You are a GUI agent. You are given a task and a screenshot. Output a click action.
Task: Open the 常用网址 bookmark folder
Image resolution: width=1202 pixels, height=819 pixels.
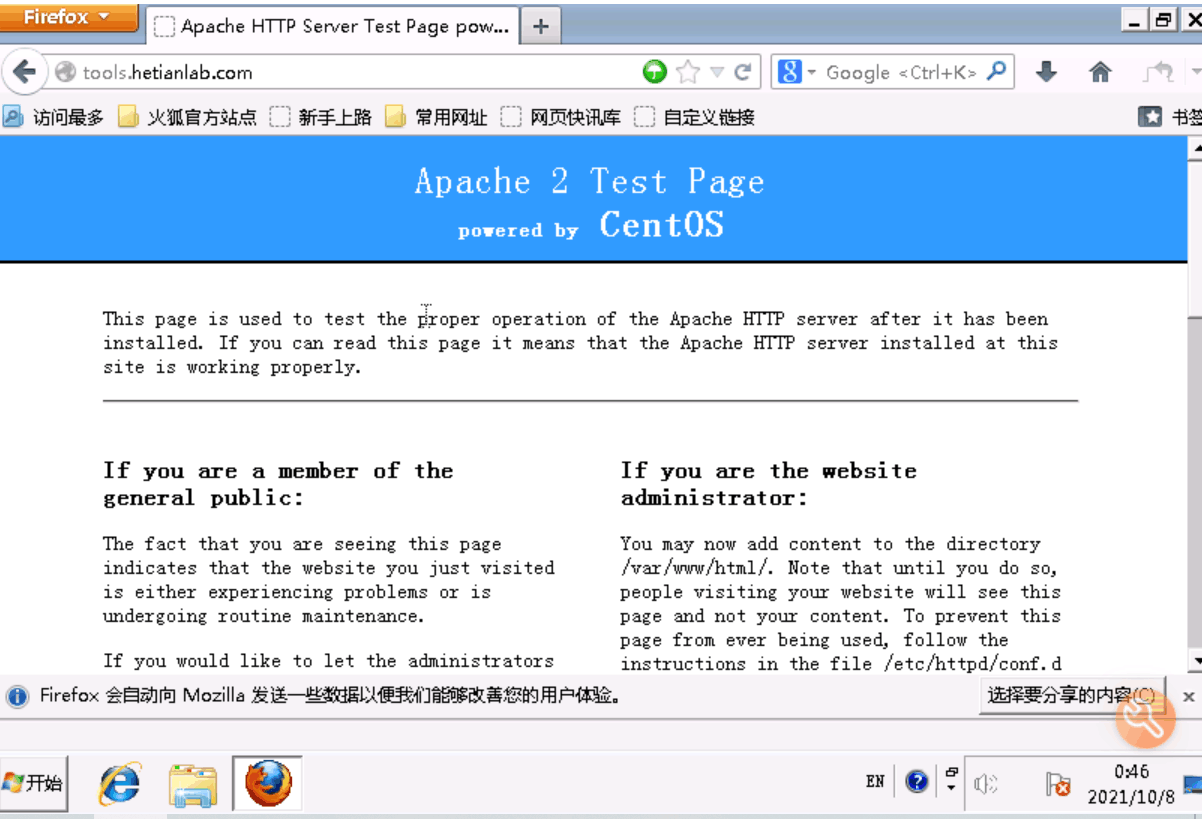click(437, 117)
